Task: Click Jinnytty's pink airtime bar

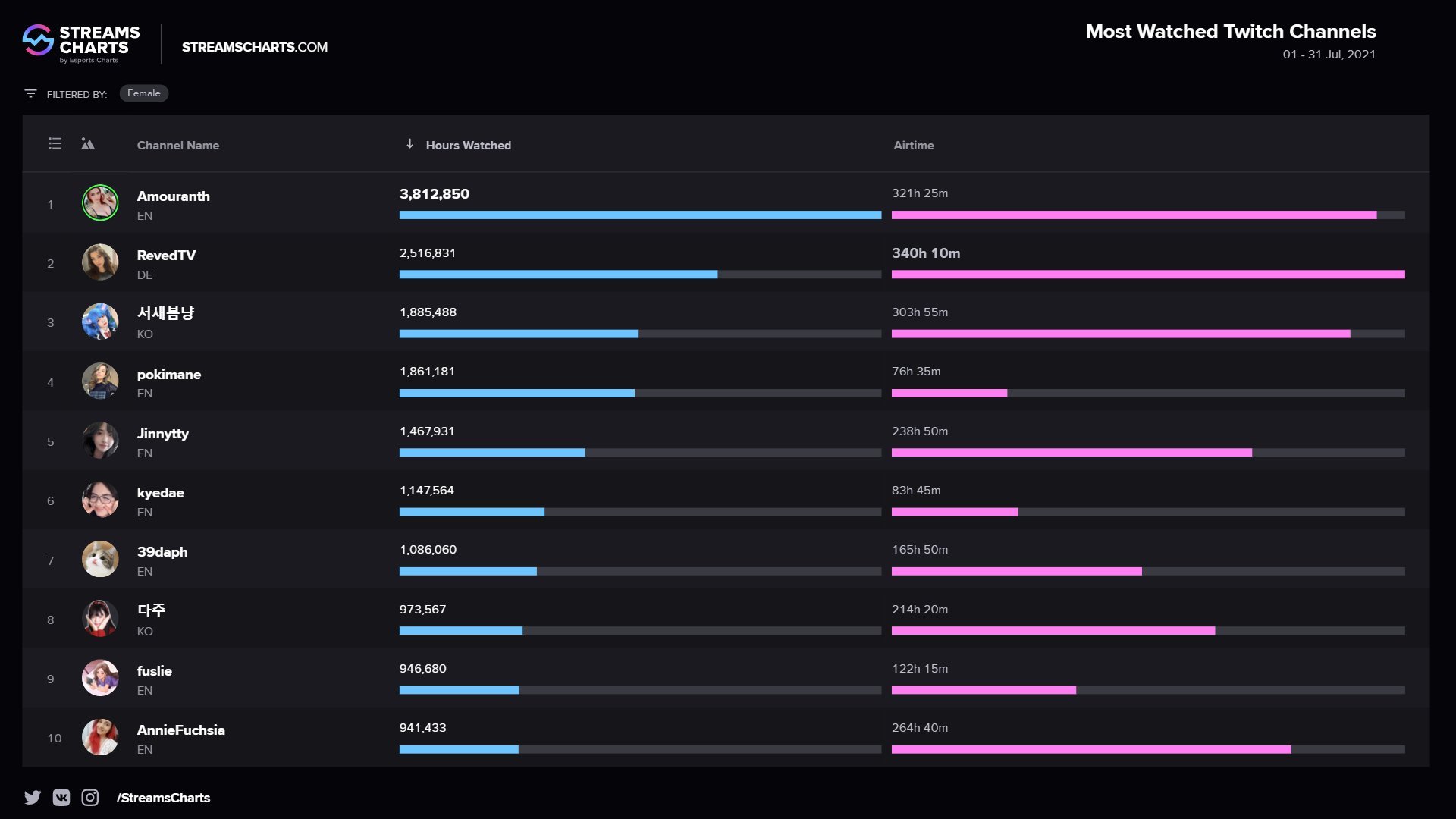Action: tap(1072, 453)
